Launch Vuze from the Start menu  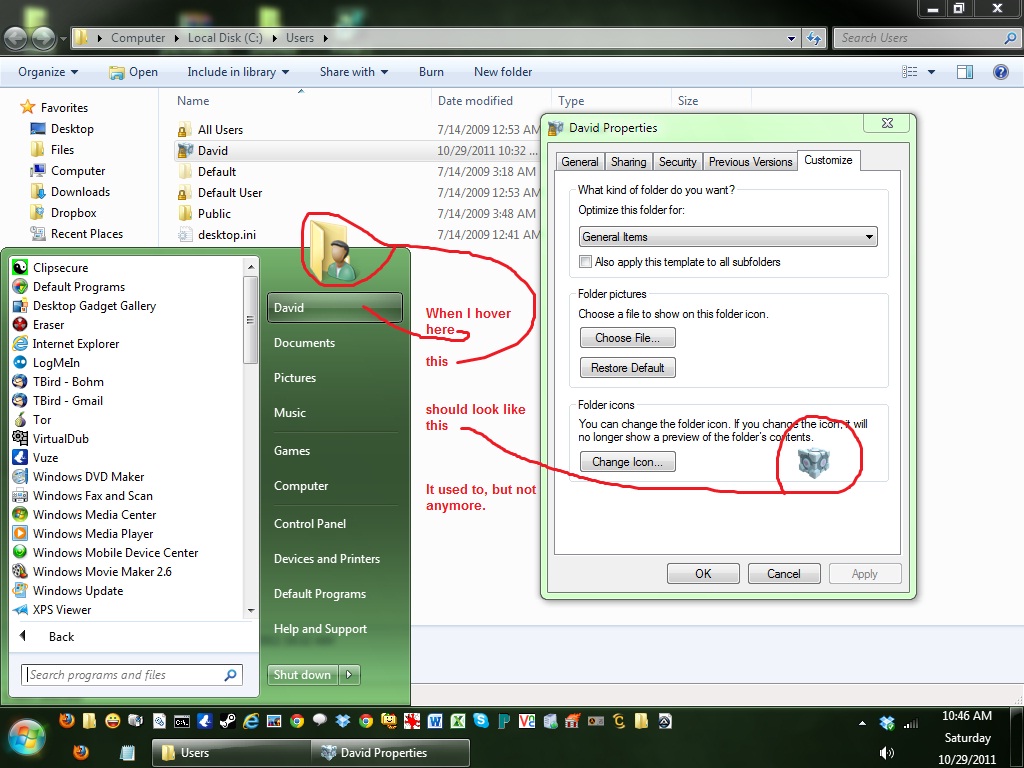(x=47, y=457)
